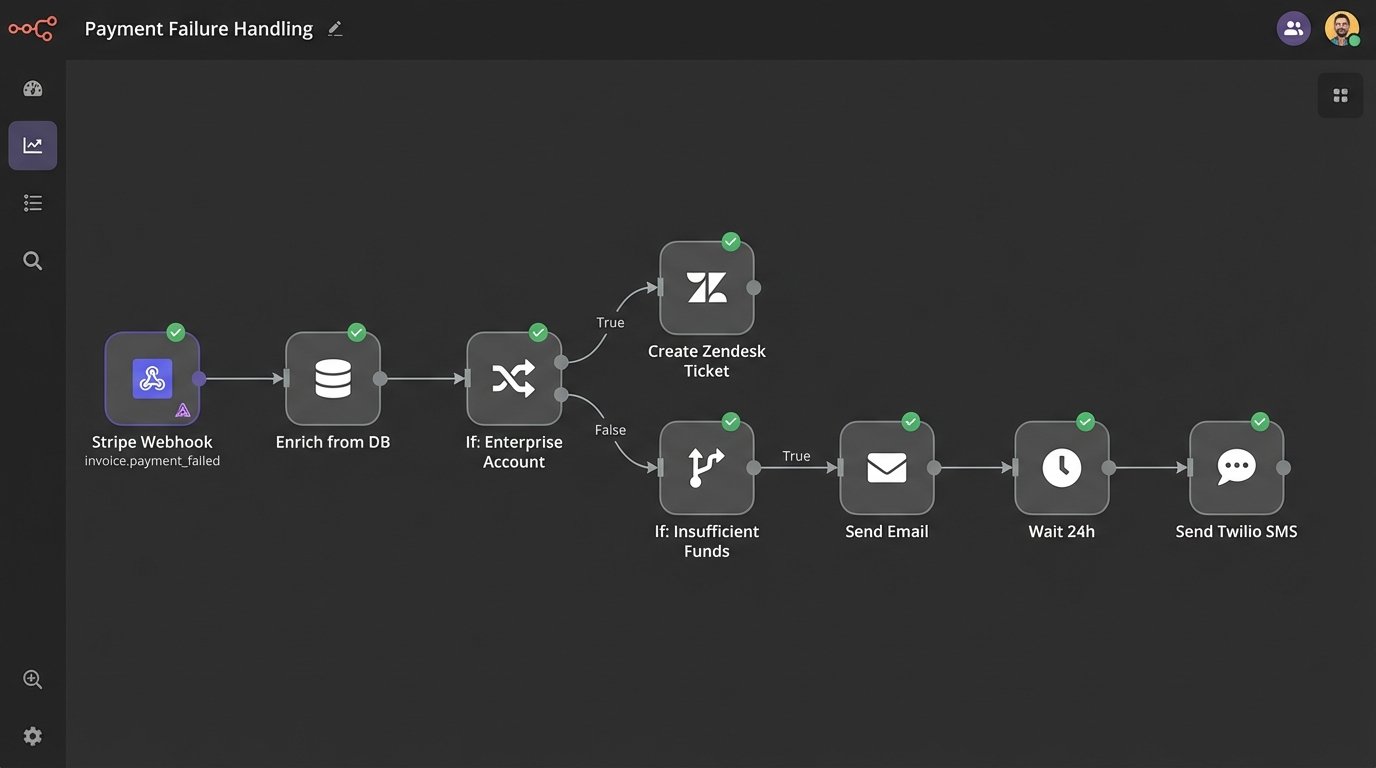Click your profile avatar at top right
Image resolution: width=1376 pixels, height=768 pixels.
[1341, 27]
